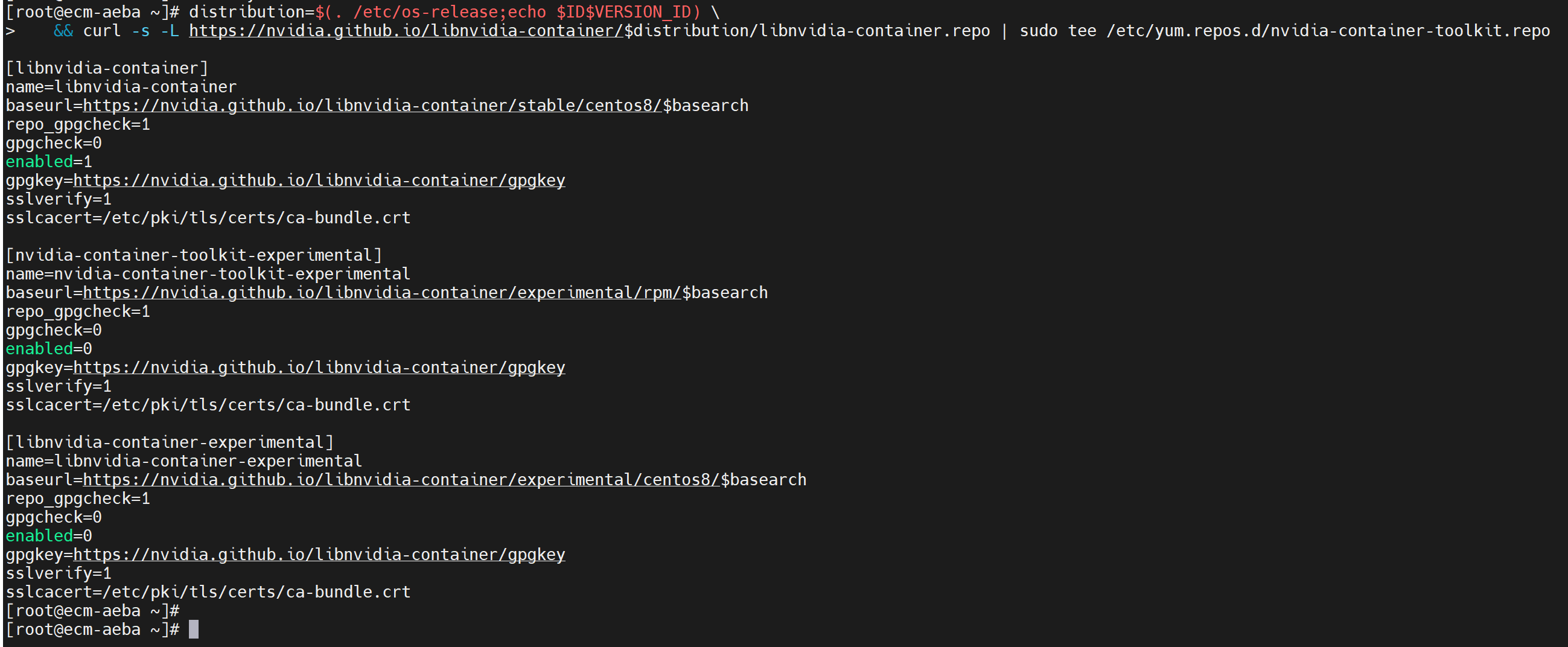Click the [libnvidia-container-experimental] section header

click(x=170, y=442)
